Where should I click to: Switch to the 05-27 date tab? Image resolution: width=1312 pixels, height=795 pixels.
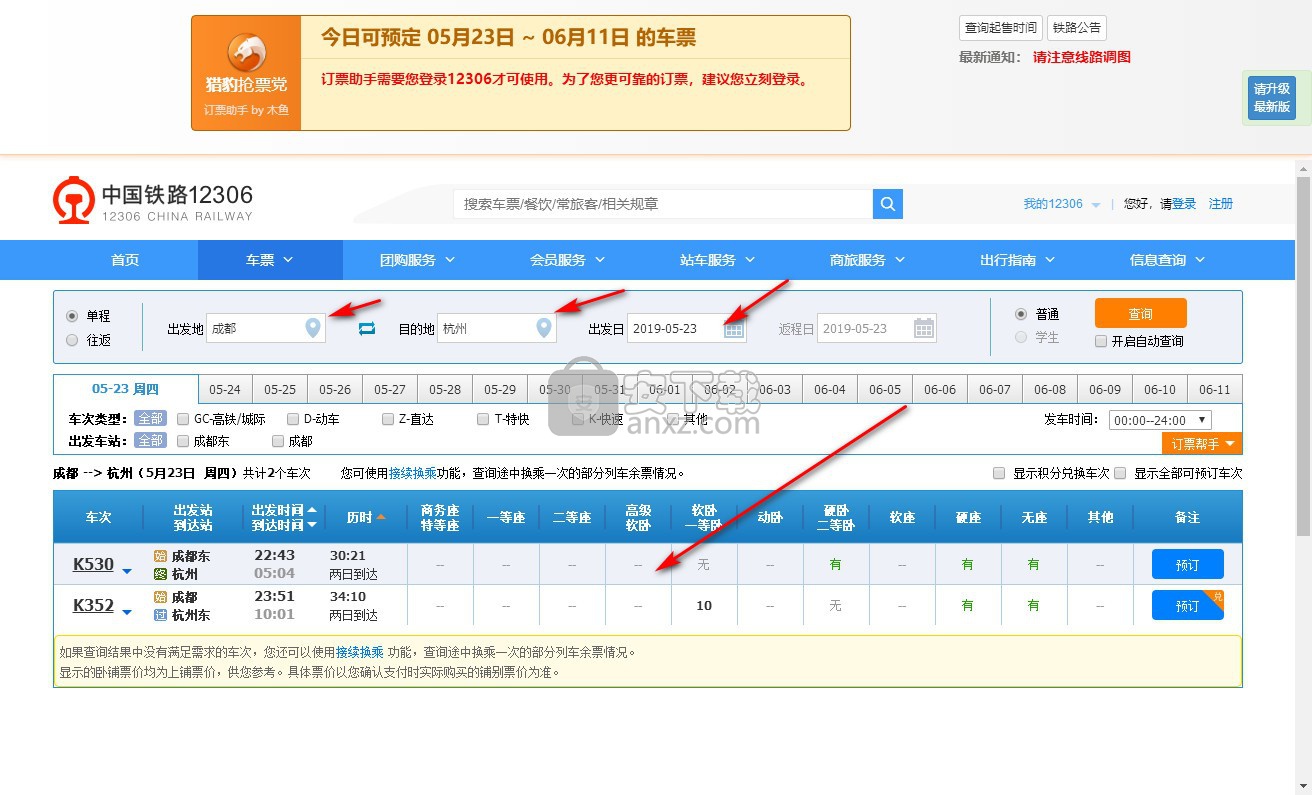click(390, 390)
